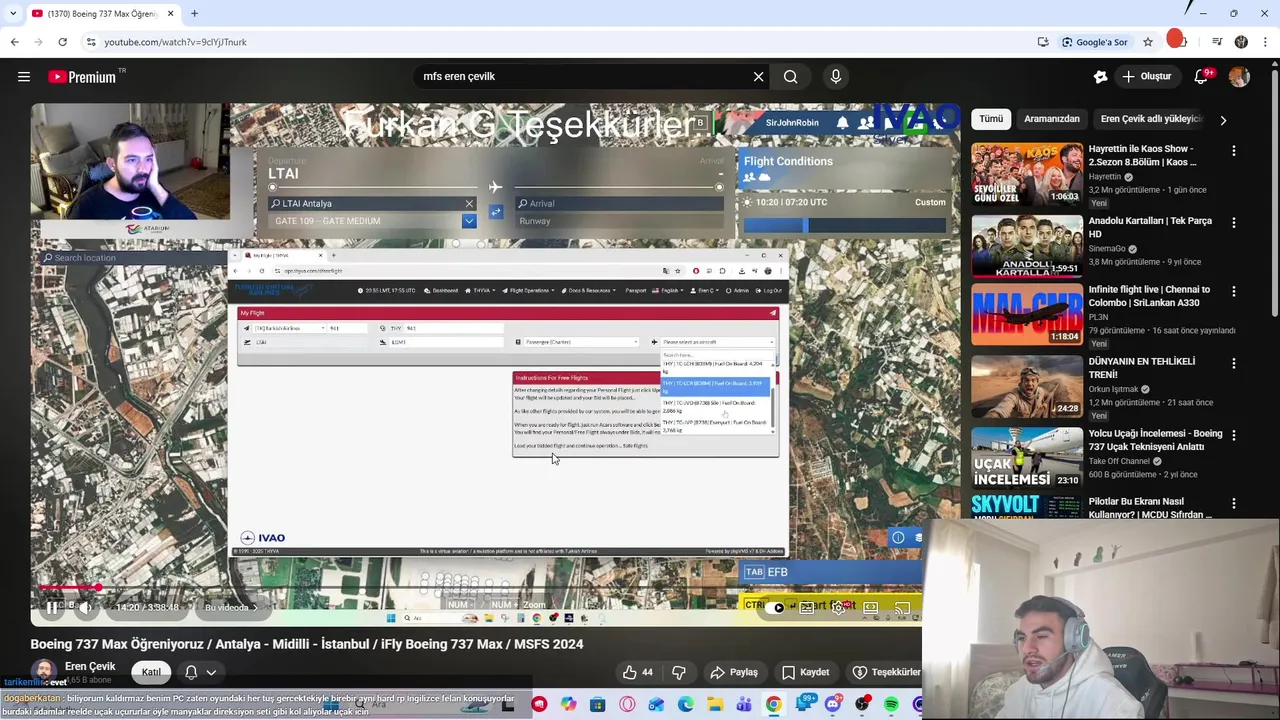Image resolution: width=1280 pixels, height=720 pixels.
Task: Show more filter chips with right arrow
Action: pyautogui.click(x=1223, y=120)
